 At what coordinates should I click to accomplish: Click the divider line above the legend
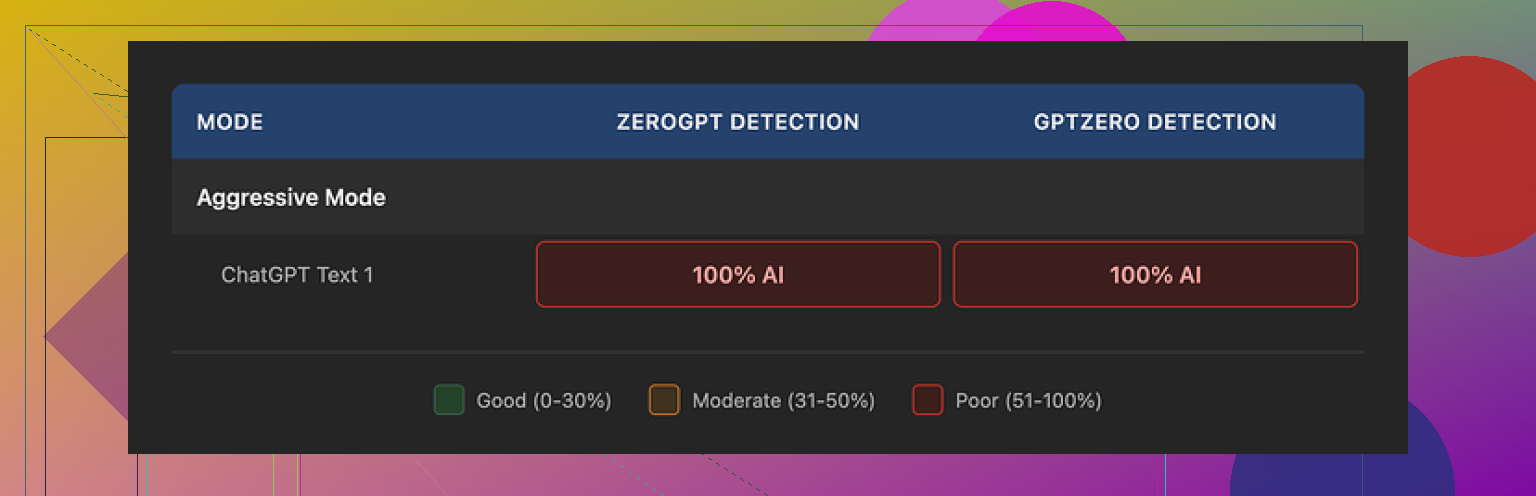point(768,352)
